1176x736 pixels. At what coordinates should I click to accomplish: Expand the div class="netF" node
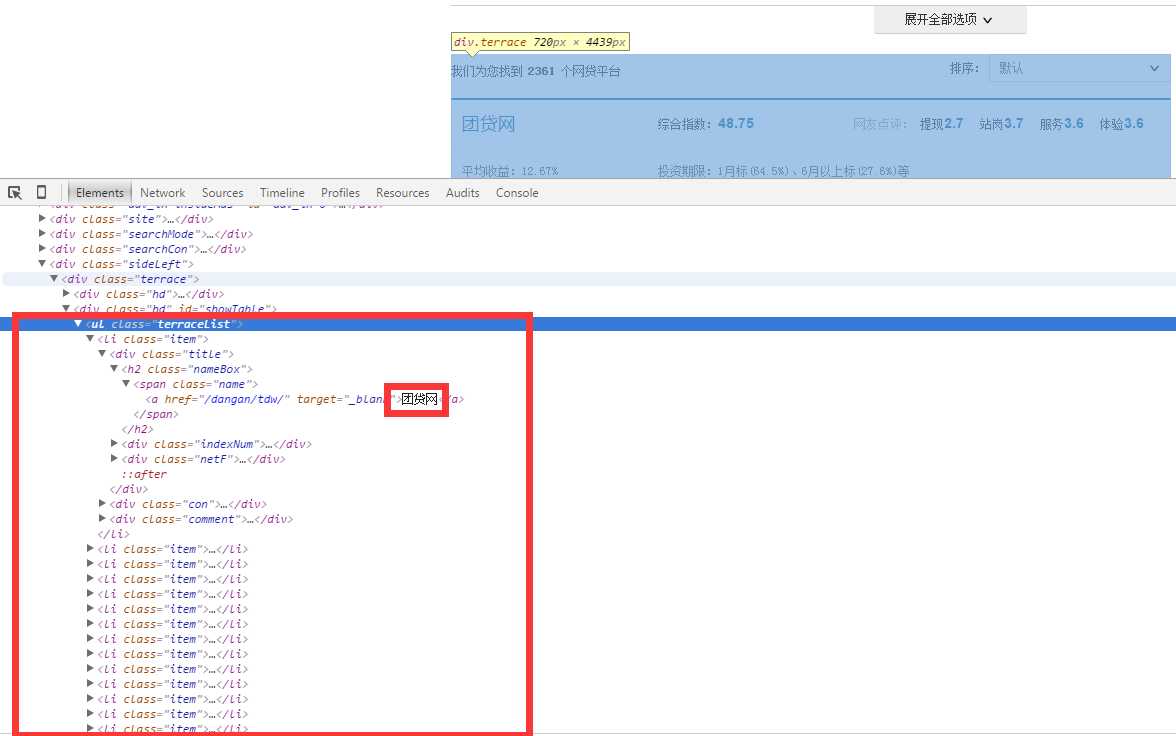click(114, 458)
